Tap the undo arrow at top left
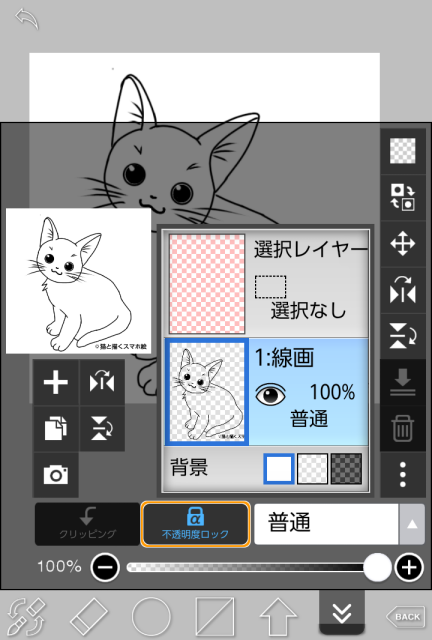 point(27,19)
